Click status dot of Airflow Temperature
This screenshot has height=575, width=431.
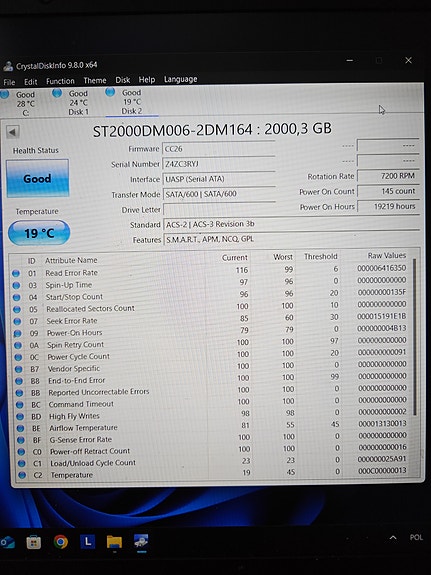click(21, 428)
